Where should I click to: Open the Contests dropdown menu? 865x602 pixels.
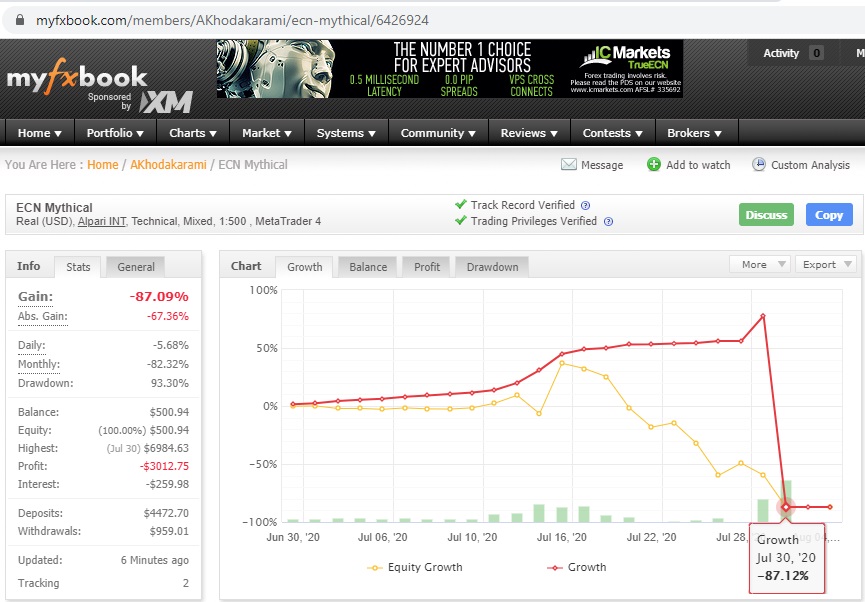(613, 133)
